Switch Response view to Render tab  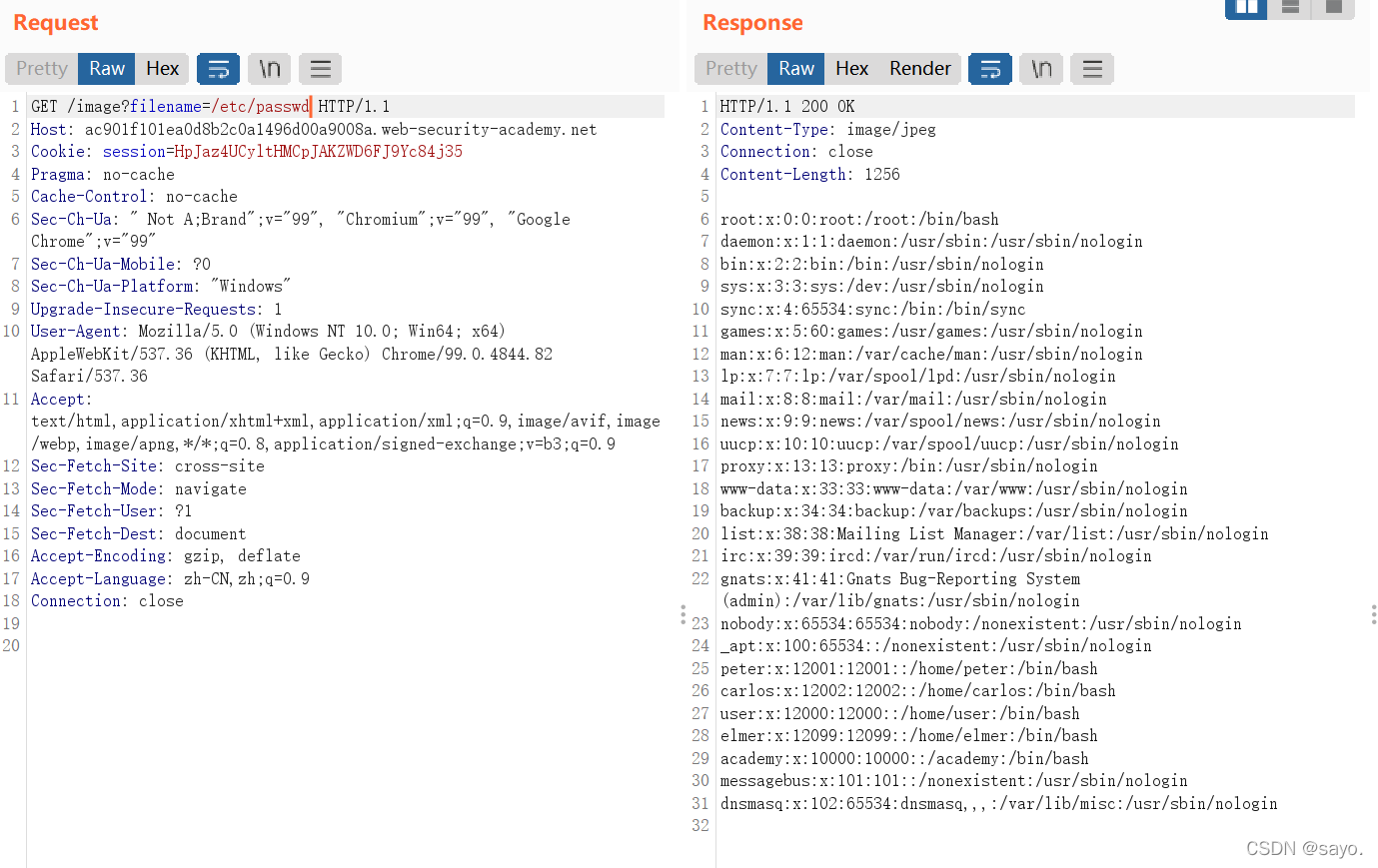[x=920, y=68]
